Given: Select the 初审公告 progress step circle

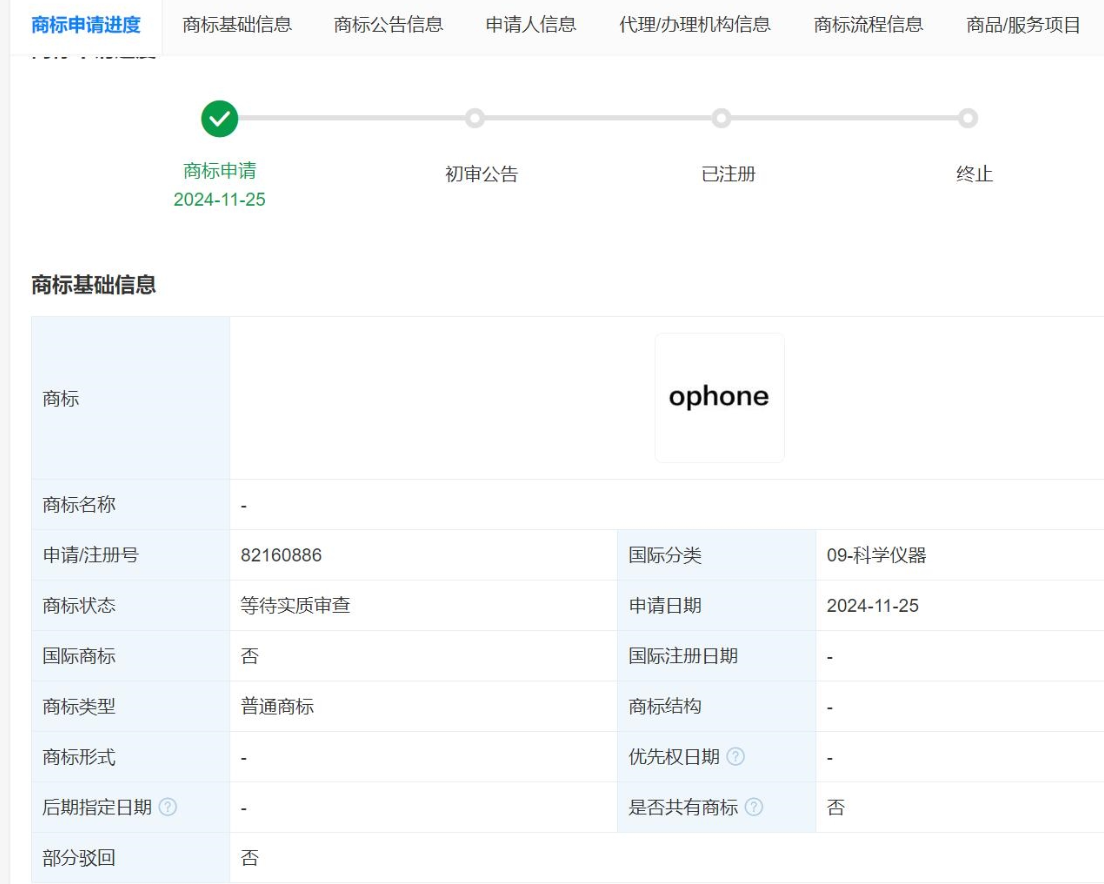Looking at the screenshot, I should (x=475, y=119).
